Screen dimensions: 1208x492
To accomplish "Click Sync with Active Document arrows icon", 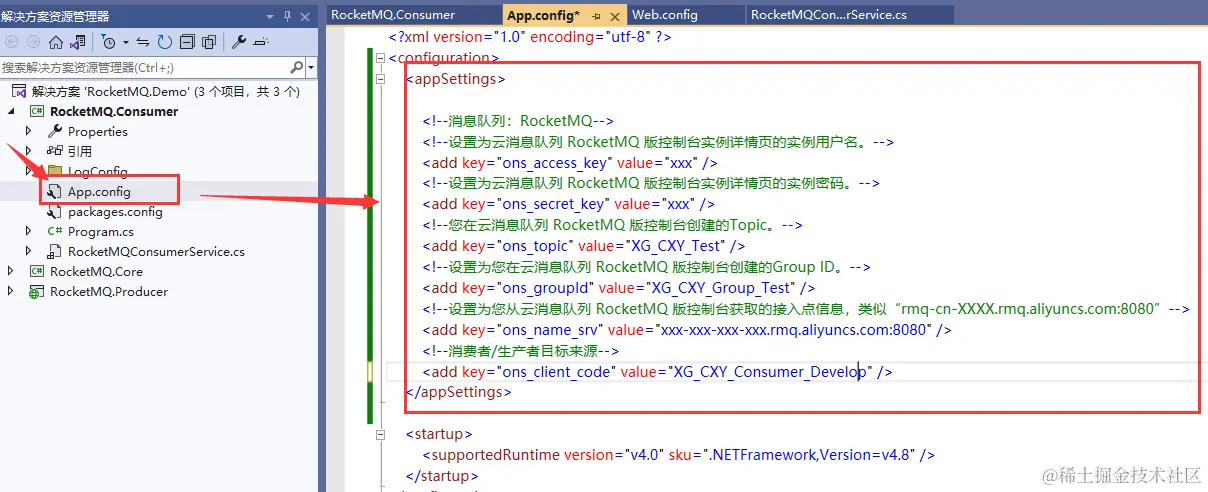I will coord(143,42).
